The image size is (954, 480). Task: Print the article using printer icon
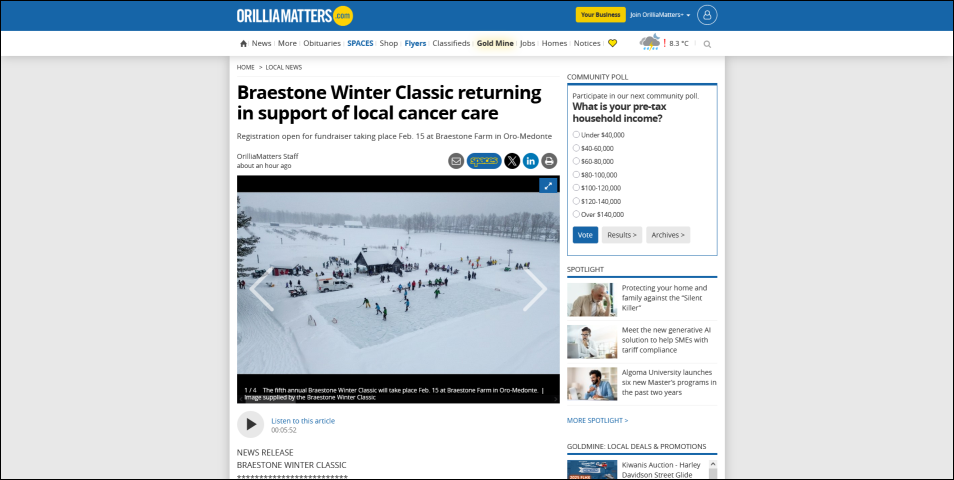click(x=549, y=161)
